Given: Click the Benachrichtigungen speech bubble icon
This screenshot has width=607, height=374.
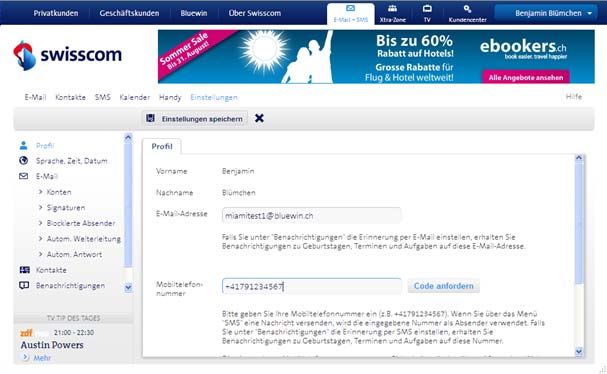Looking at the screenshot, I should pyautogui.click(x=24, y=286).
